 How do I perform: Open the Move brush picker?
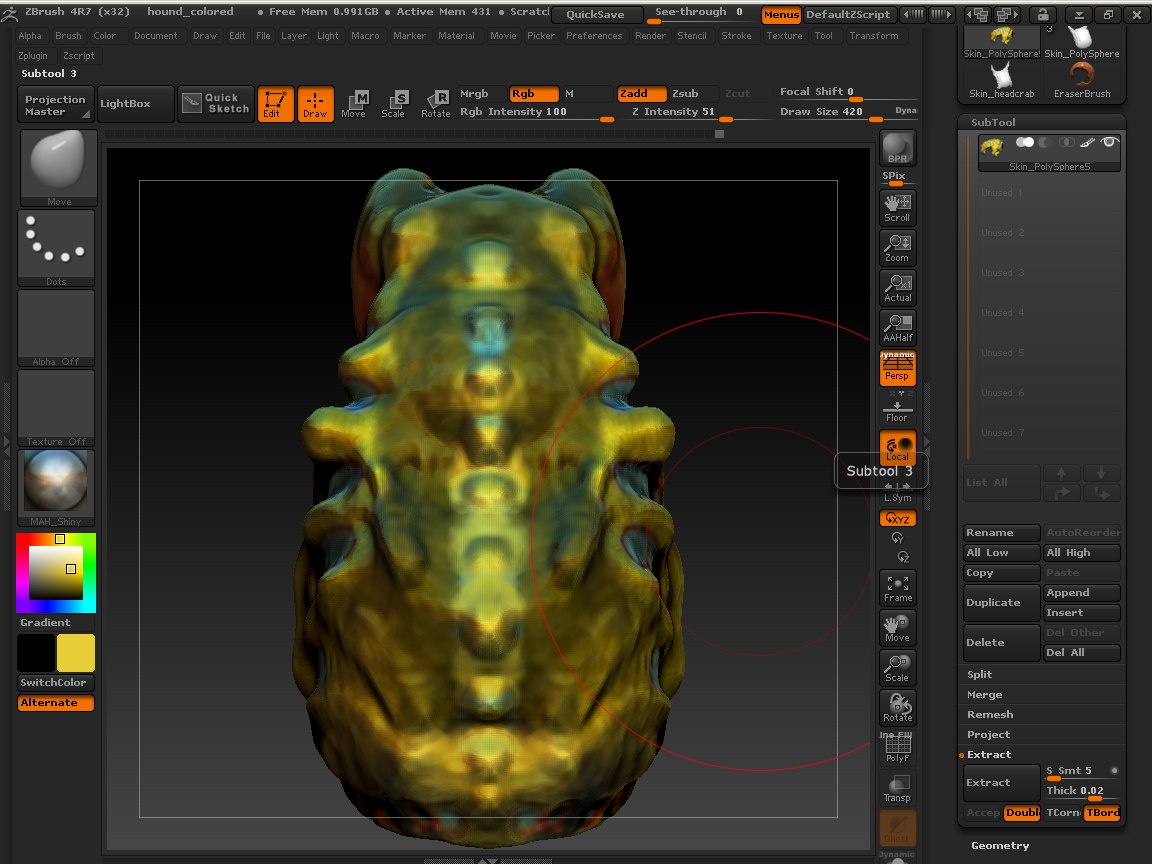point(58,167)
